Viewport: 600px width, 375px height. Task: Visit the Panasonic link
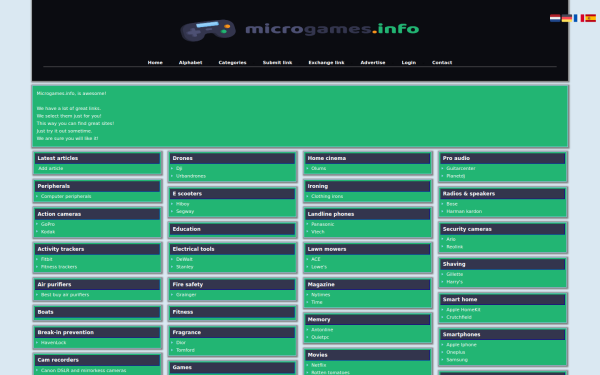coord(323,224)
